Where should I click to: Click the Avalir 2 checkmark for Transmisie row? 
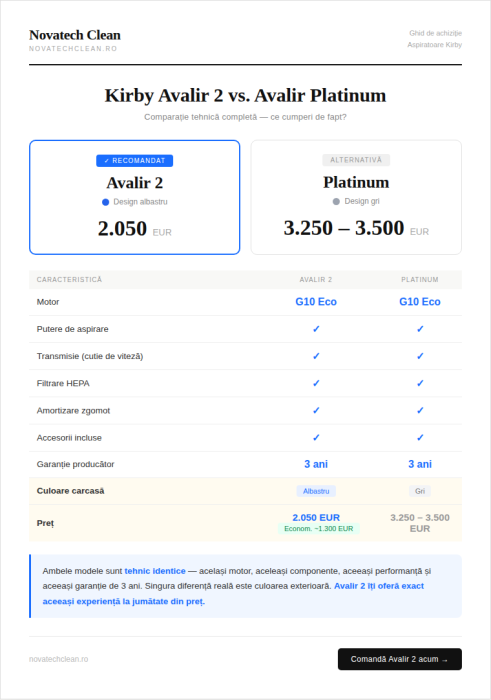(x=316, y=356)
